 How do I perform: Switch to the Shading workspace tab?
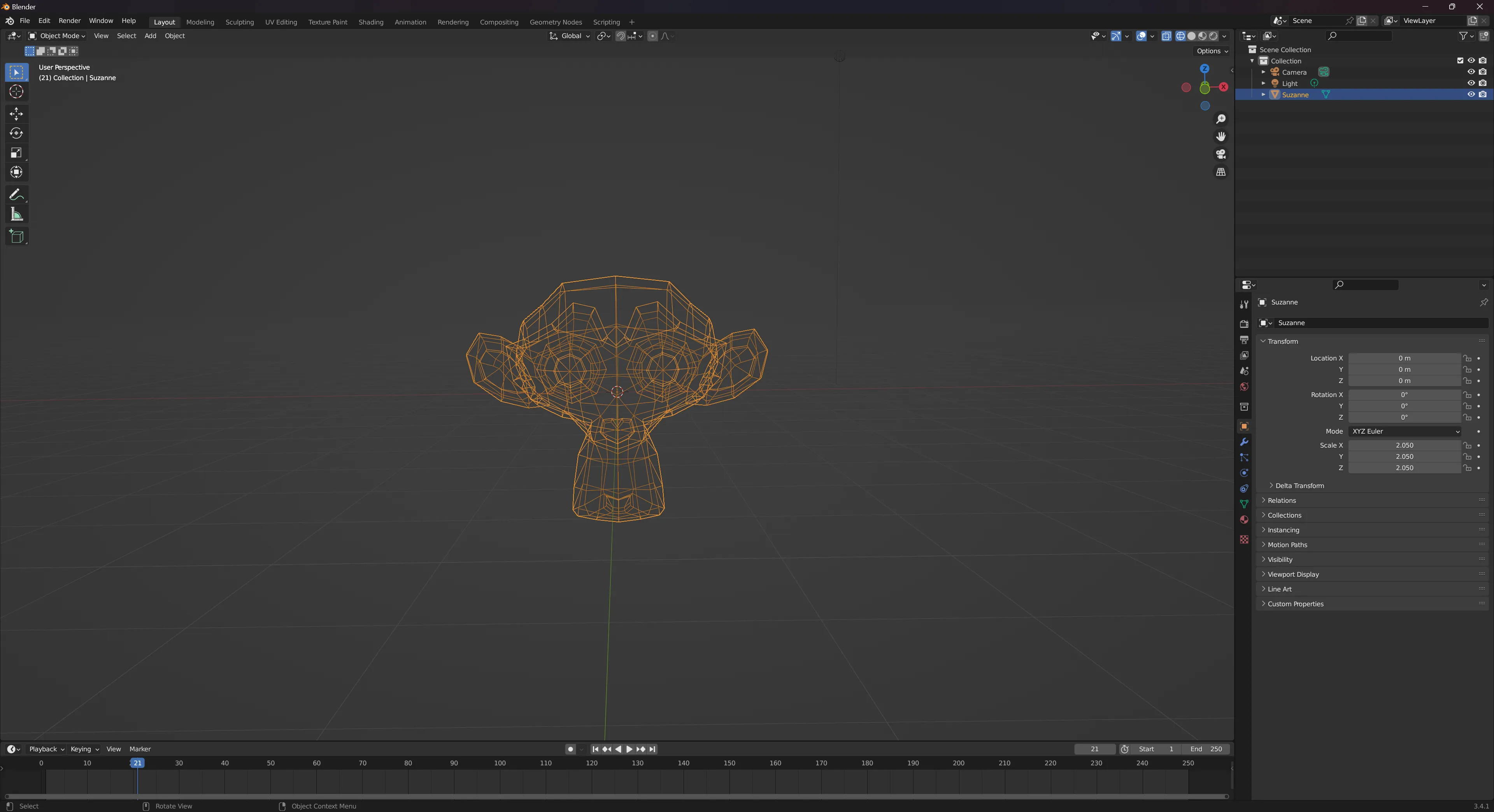371,22
